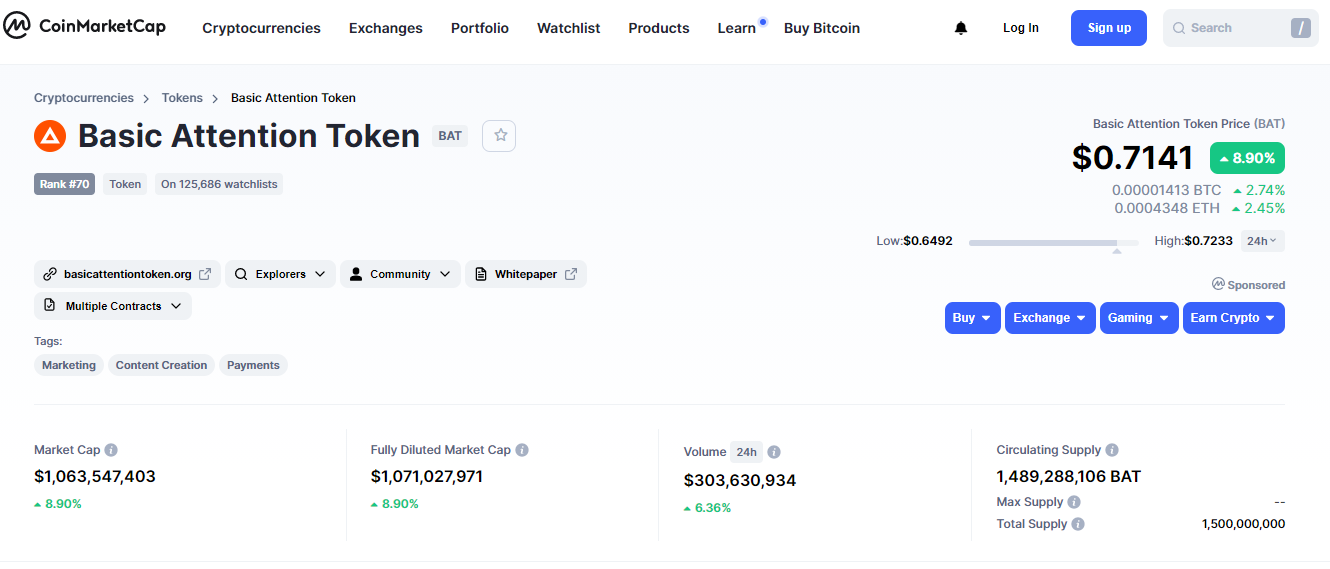Image resolution: width=1330 pixels, height=569 pixels.
Task: Open the Products nav menu
Action: coord(658,28)
